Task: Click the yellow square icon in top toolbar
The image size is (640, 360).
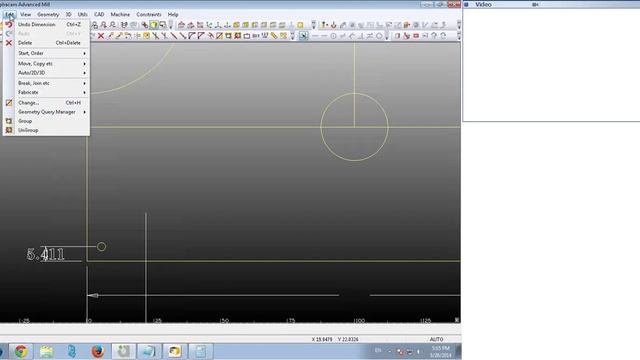Action: (x=300, y=25)
